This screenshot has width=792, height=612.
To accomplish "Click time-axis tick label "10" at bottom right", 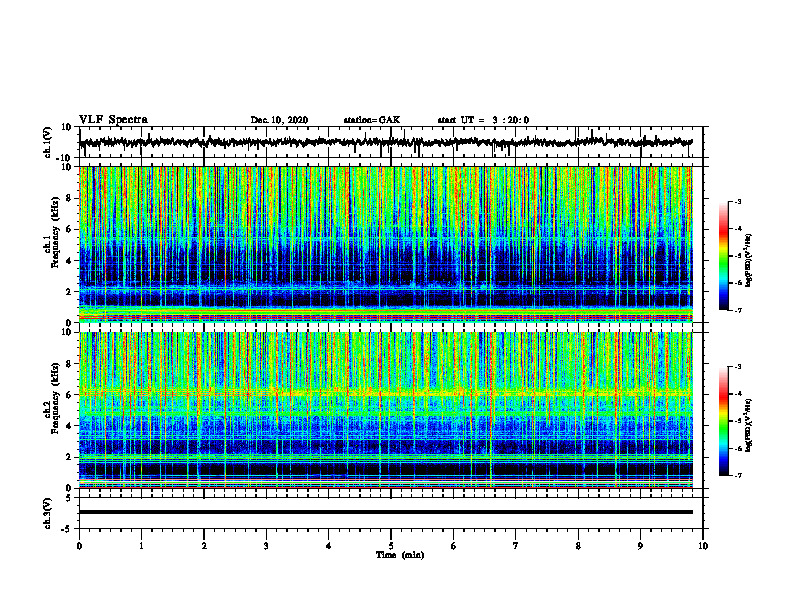I will pos(703,546).
